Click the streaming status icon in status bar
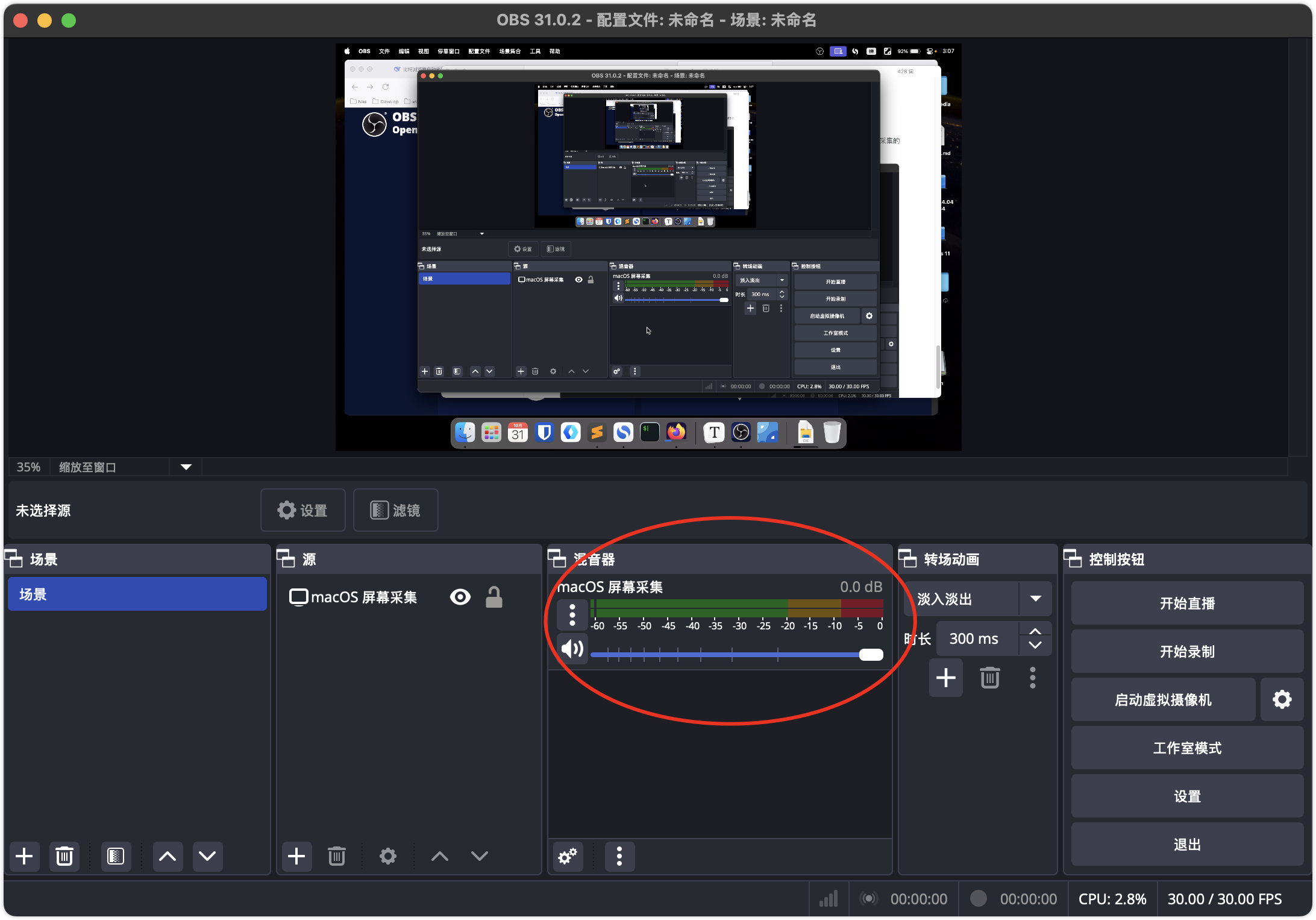The height and width of the screenshot is (920, 1316). pyautogui.click(x=868, y=899)
